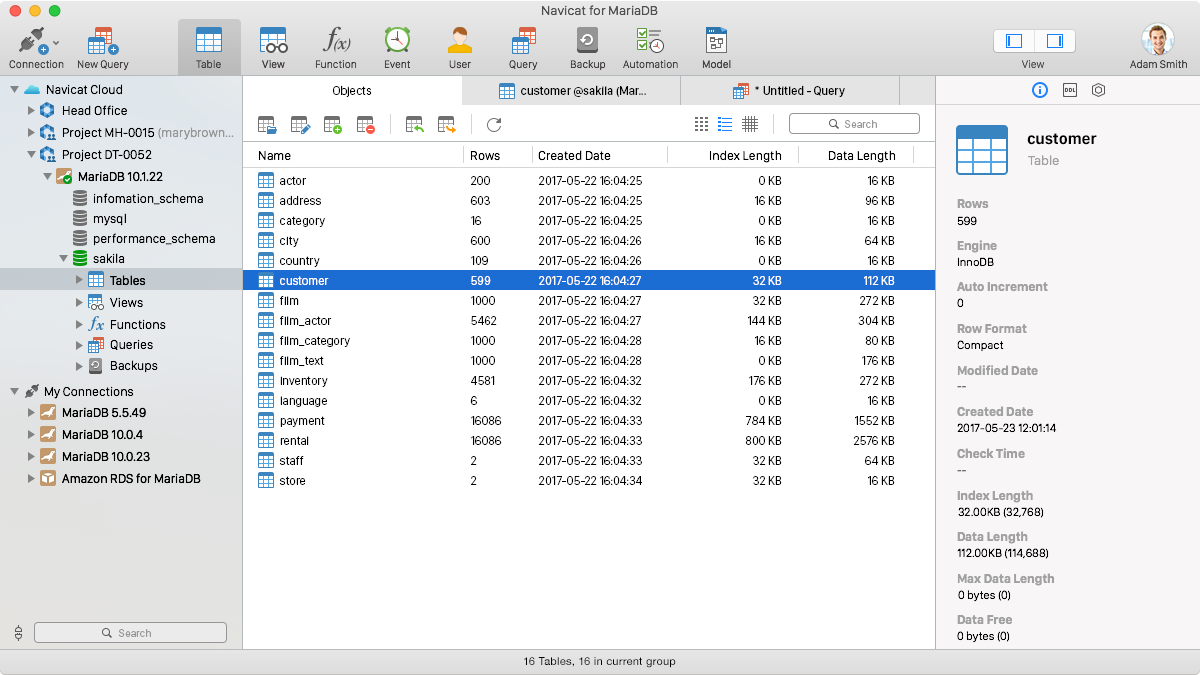Click the Query toolbar icon
Image resolution: width=1200 pixels, height=675 pixels.
coord(523,40)
